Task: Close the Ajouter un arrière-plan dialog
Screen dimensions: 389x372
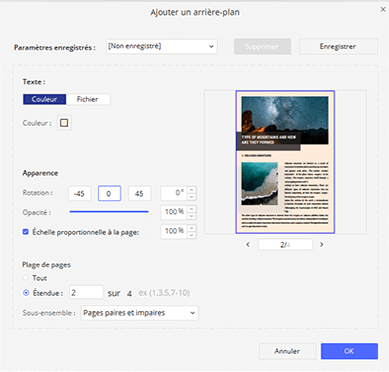Action: (383, 10)
